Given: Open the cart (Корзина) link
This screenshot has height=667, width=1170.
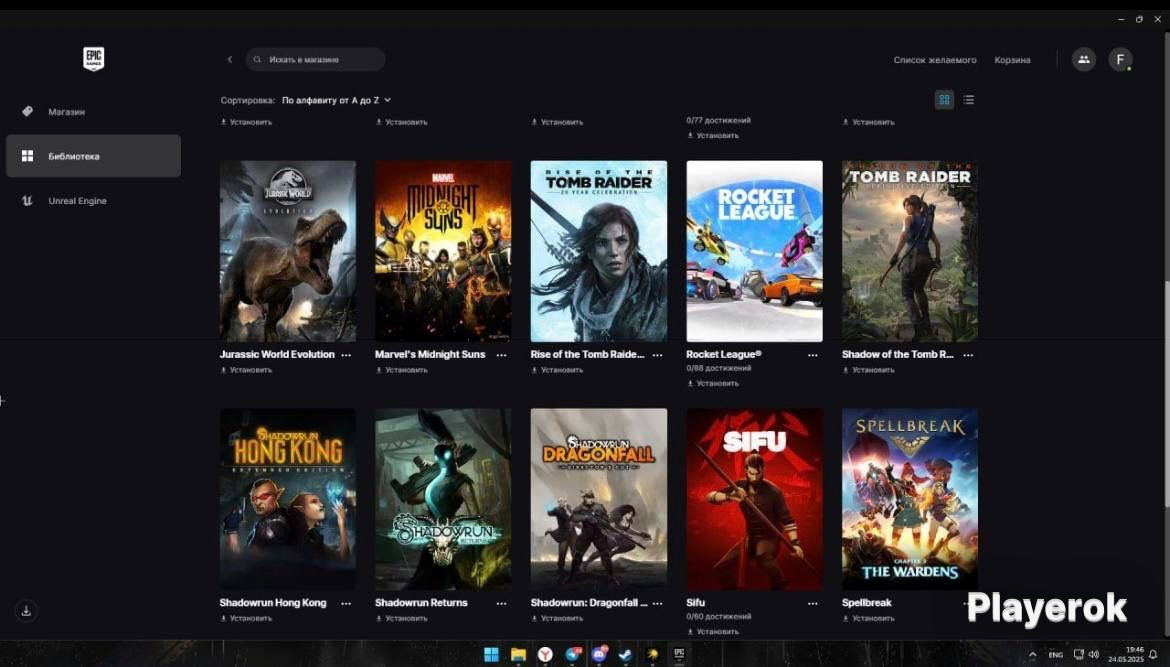Looking at the screenshot, I should pos(1012,60).
